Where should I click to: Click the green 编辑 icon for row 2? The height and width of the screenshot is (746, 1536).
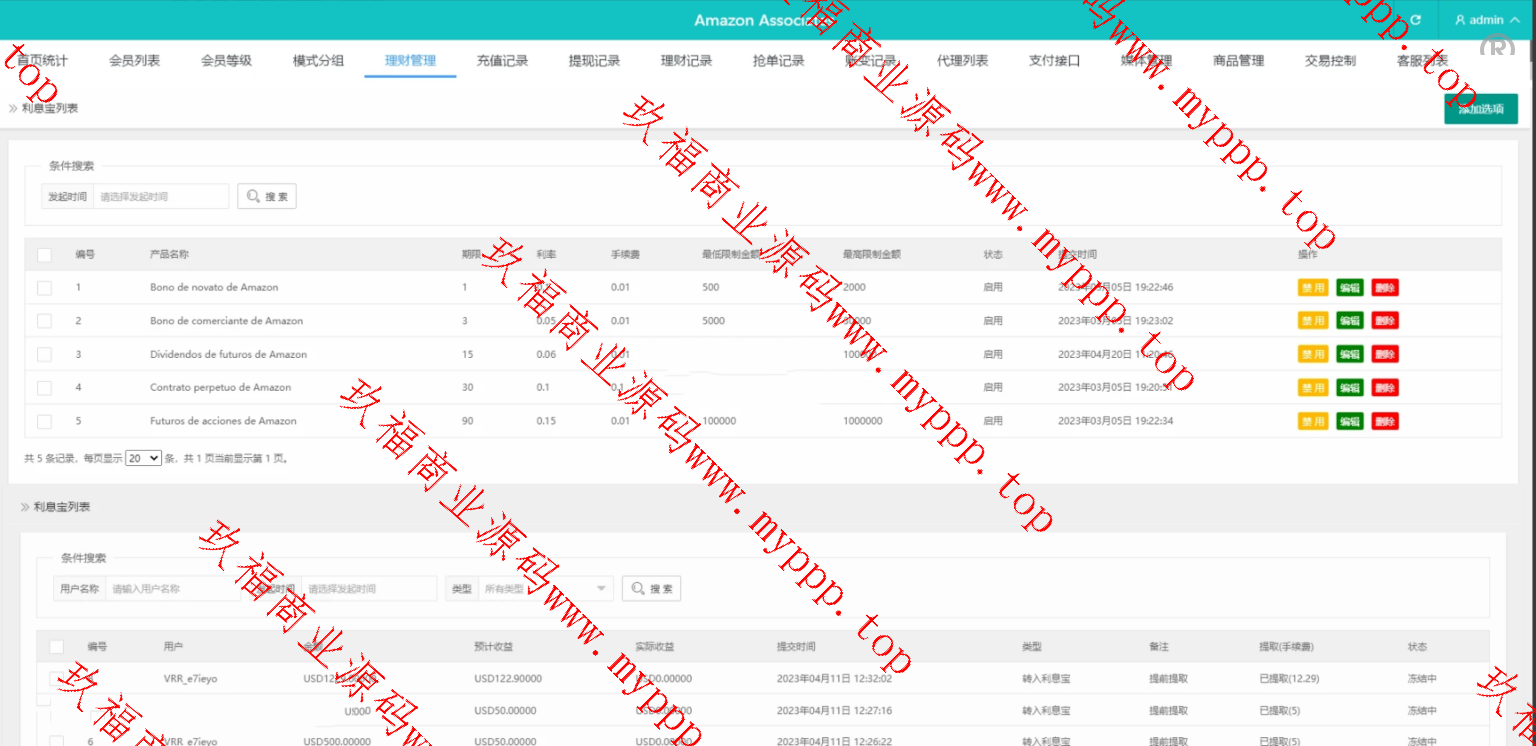1350,321
